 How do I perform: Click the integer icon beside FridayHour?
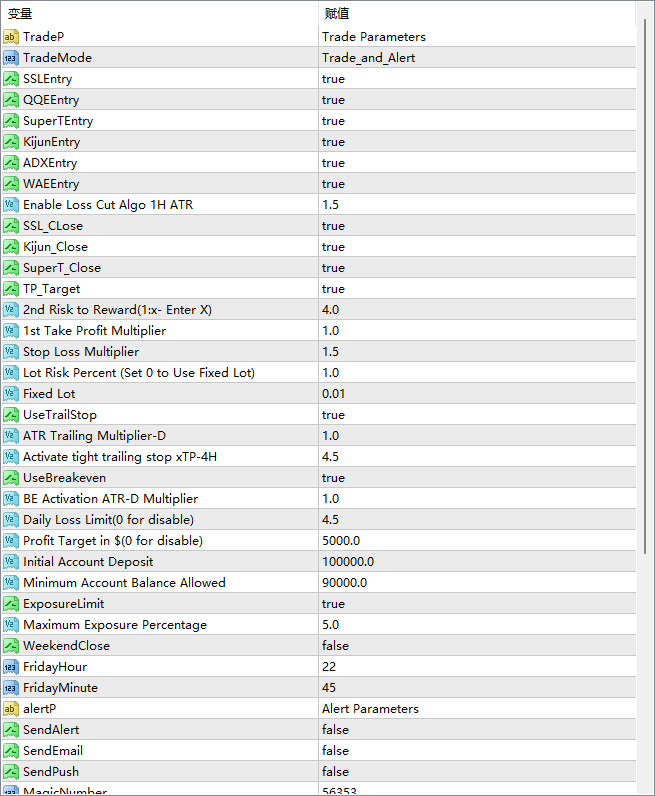[11, 667]
